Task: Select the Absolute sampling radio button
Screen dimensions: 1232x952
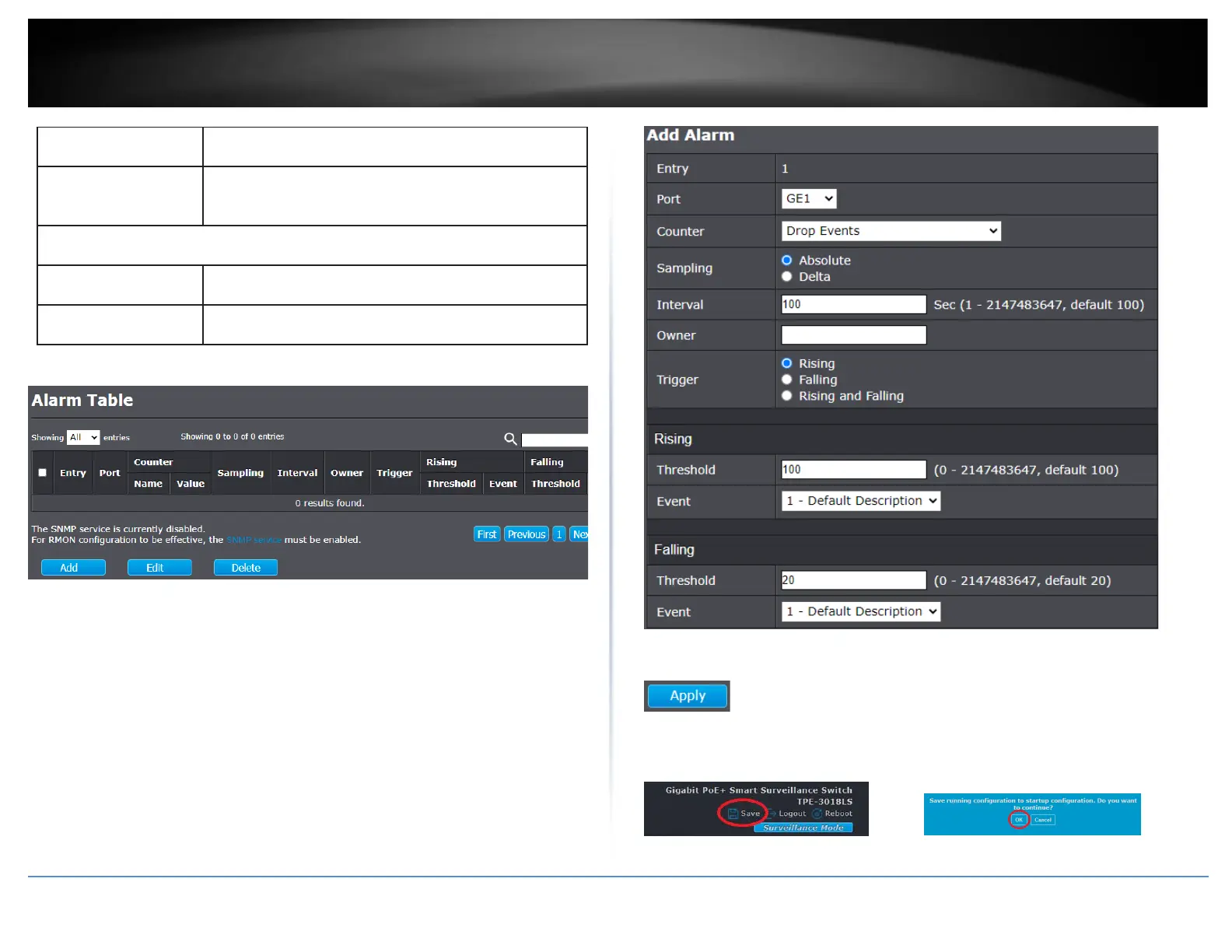Action: 786,260
